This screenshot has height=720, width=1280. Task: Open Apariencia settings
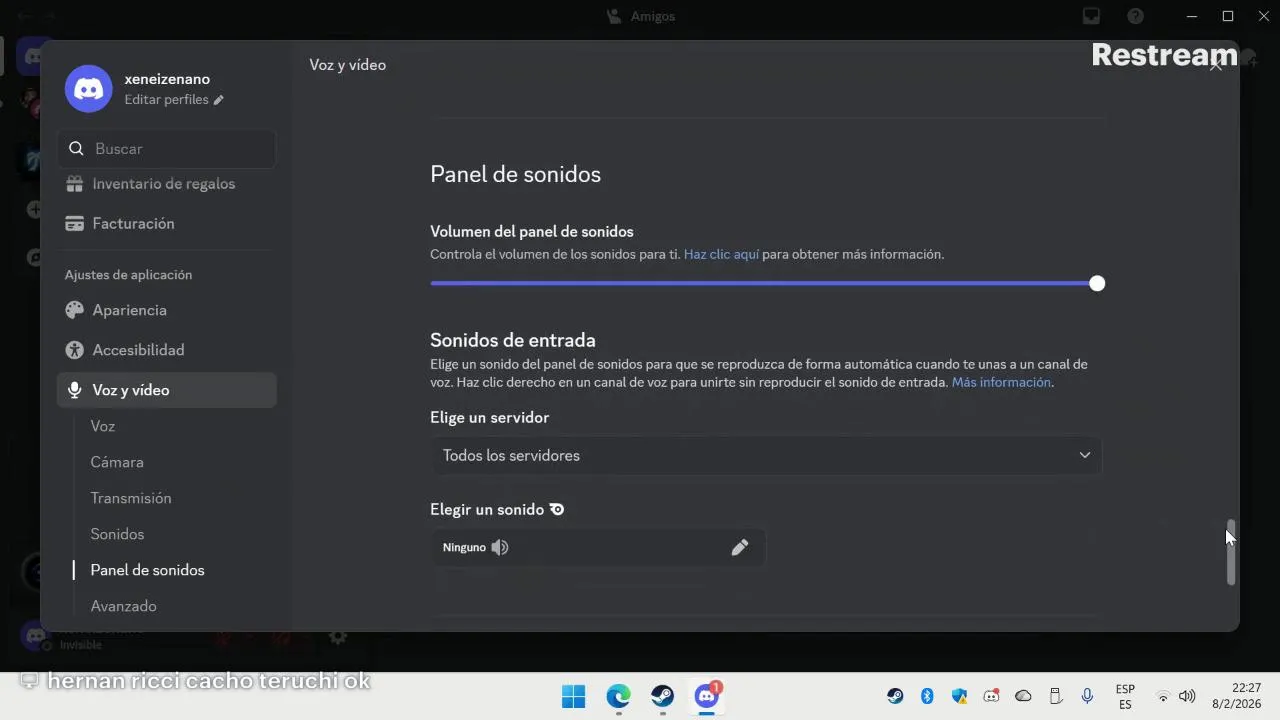pos(166,310)
